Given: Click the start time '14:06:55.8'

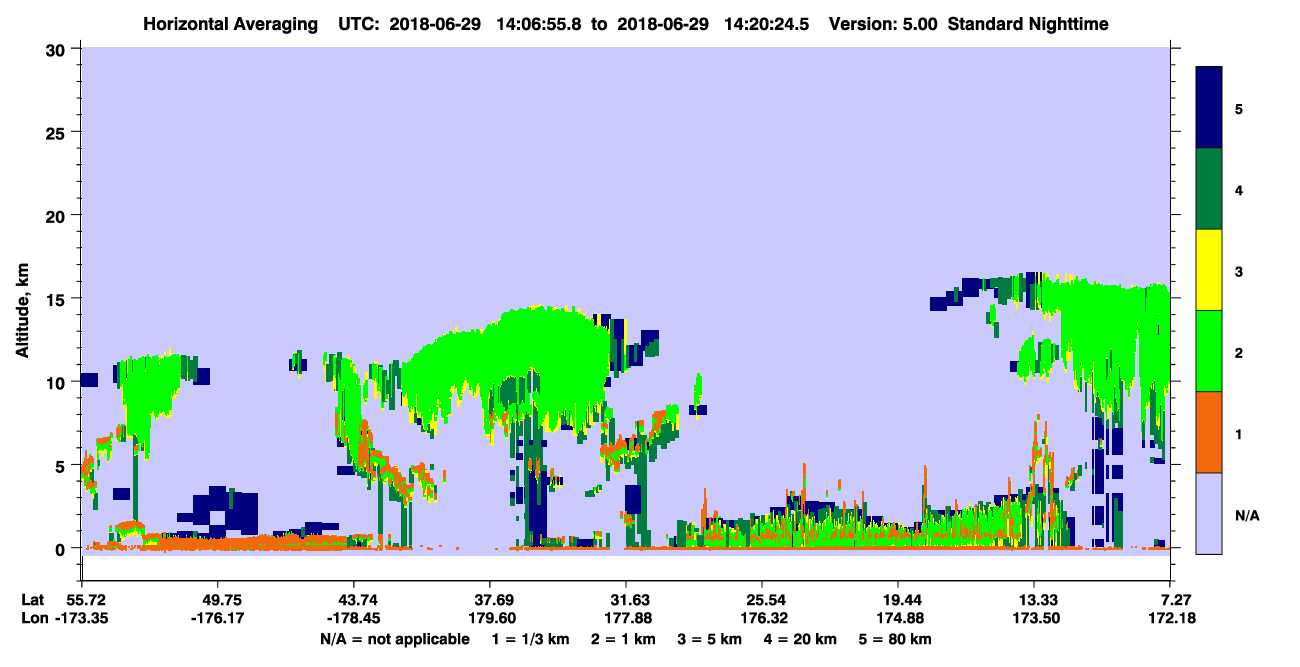Looking at the screenshot, I should pyautogui.click(x=541, y=23).
